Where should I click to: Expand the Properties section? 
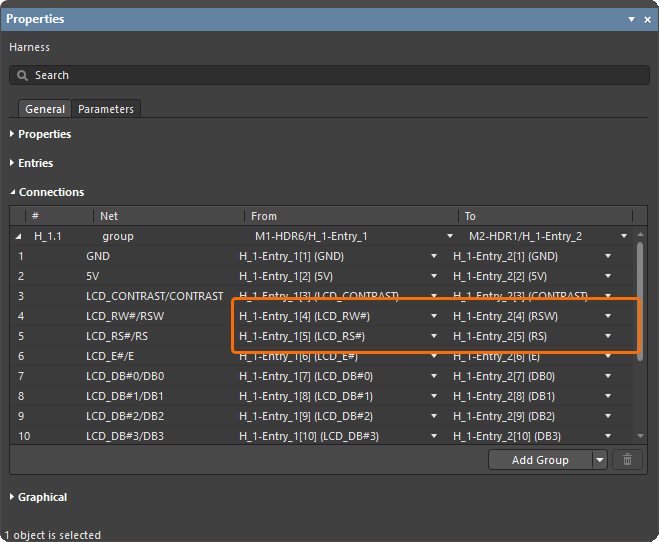coord(12,134)
